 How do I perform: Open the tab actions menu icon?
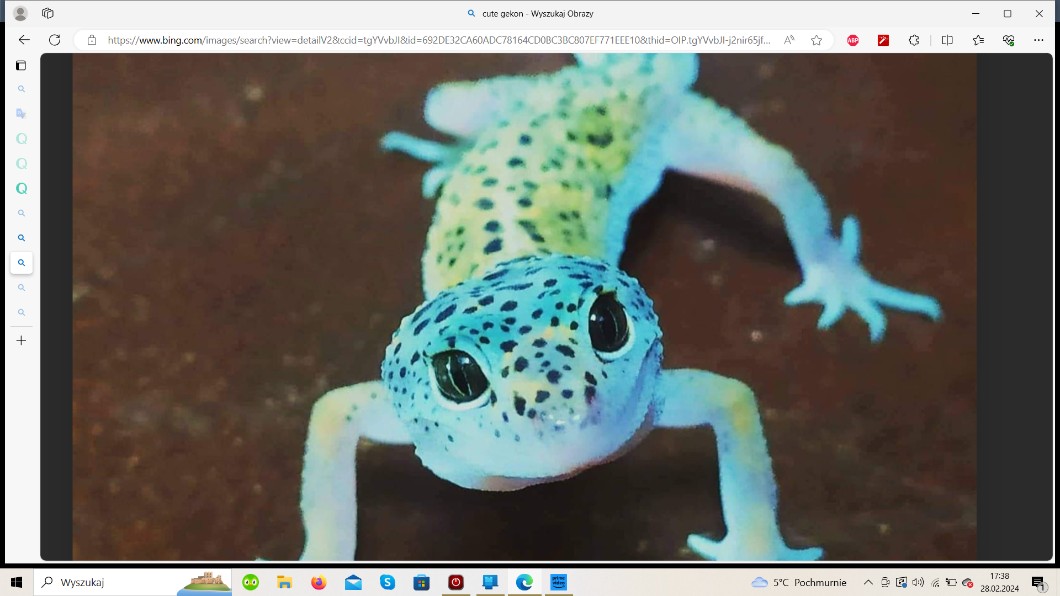click(x=47, y=13)
